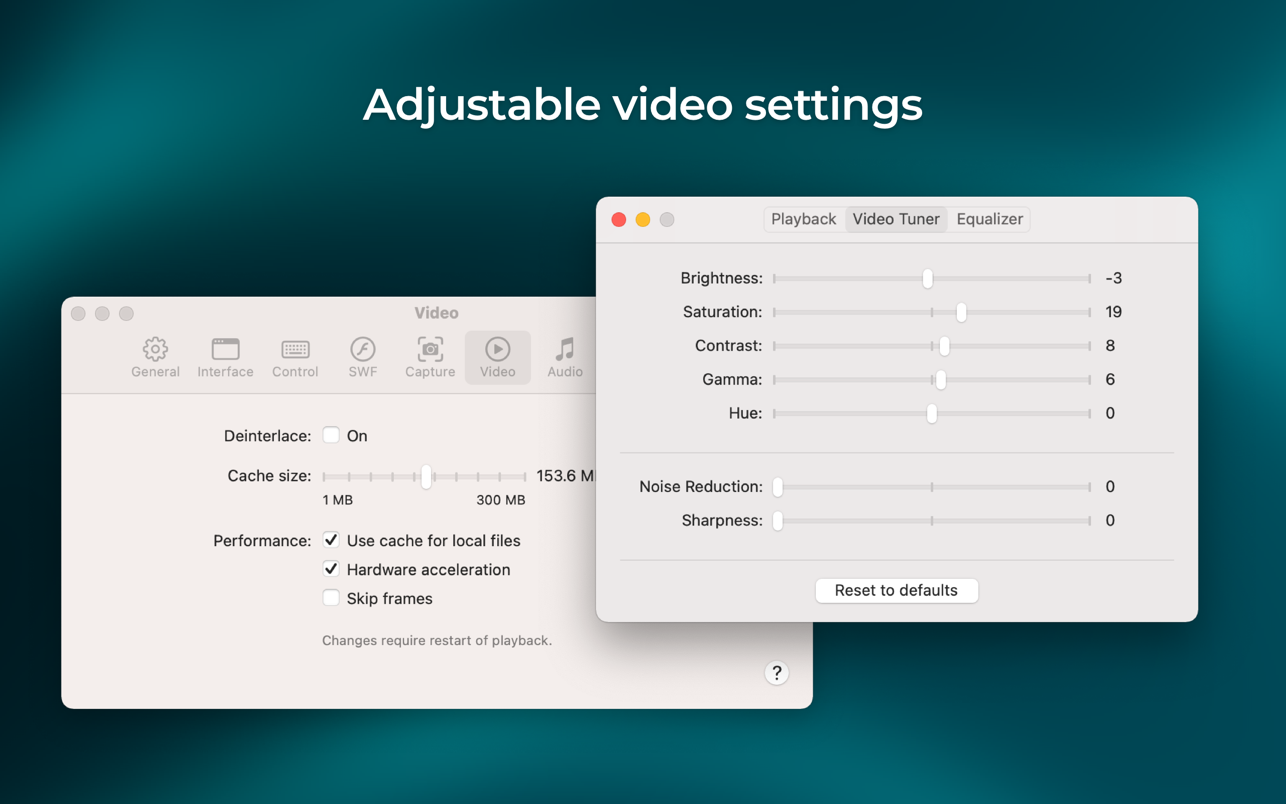Click the Saturation slider knob
Screen dimensions: 1286x804
[961, 312]
